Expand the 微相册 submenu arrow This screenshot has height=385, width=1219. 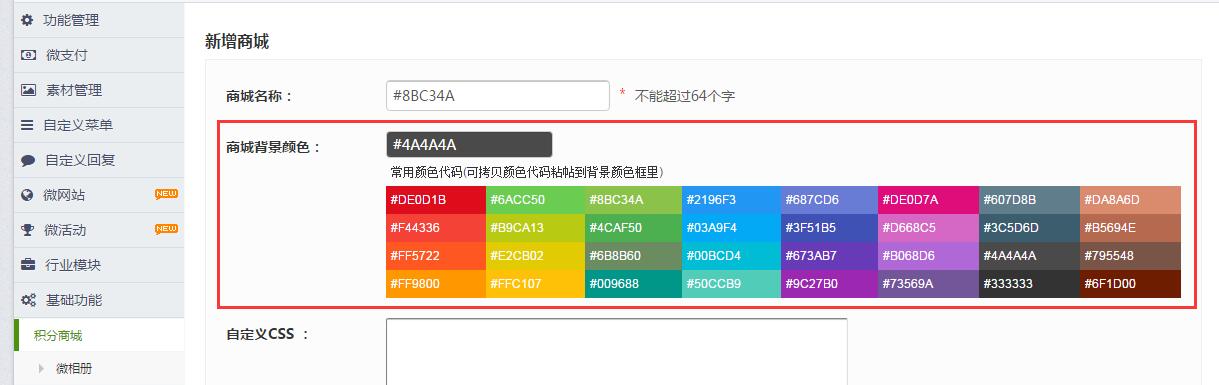(41, 369)
